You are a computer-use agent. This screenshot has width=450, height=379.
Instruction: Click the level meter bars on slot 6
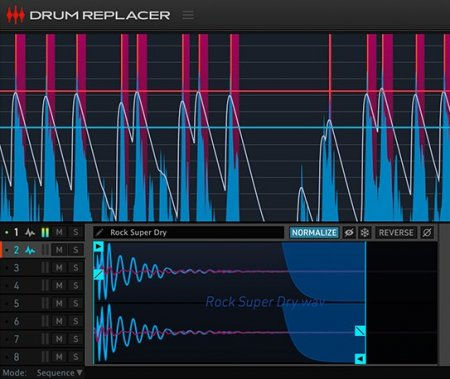[x=45, y=321]
